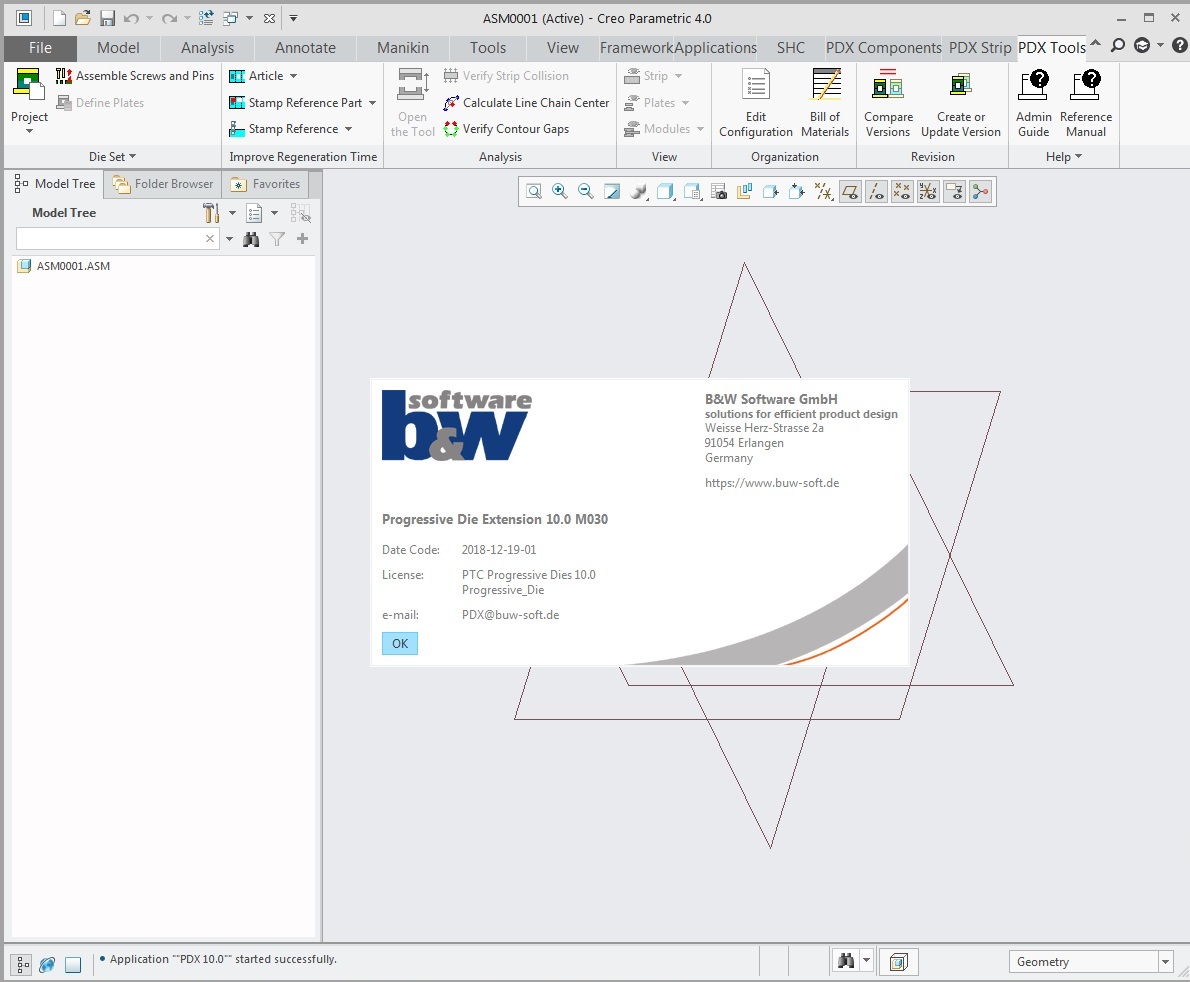Open the Reference Manual help
Viewport: 1190px width, 982px height.
point(1085,103)
